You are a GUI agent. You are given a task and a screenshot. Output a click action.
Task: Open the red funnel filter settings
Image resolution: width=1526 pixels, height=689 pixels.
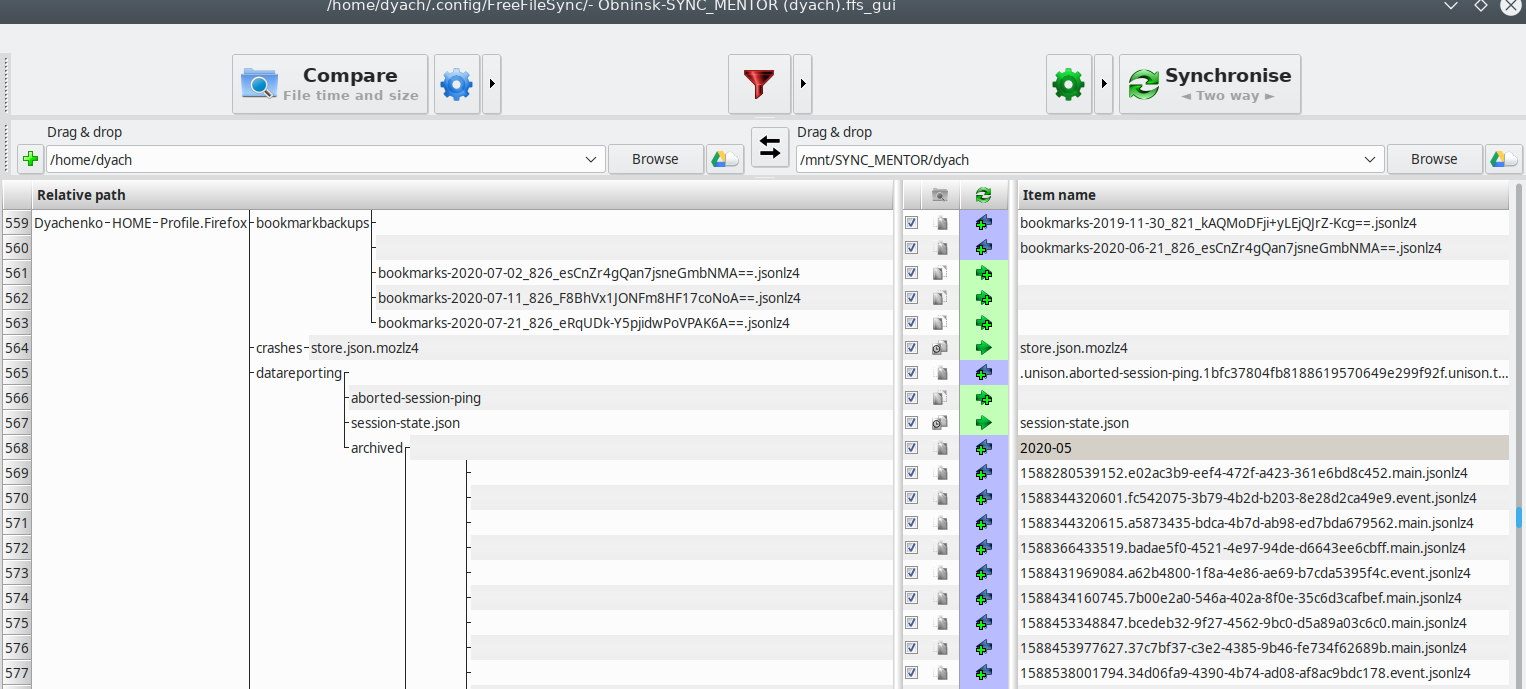pos(759,84)
